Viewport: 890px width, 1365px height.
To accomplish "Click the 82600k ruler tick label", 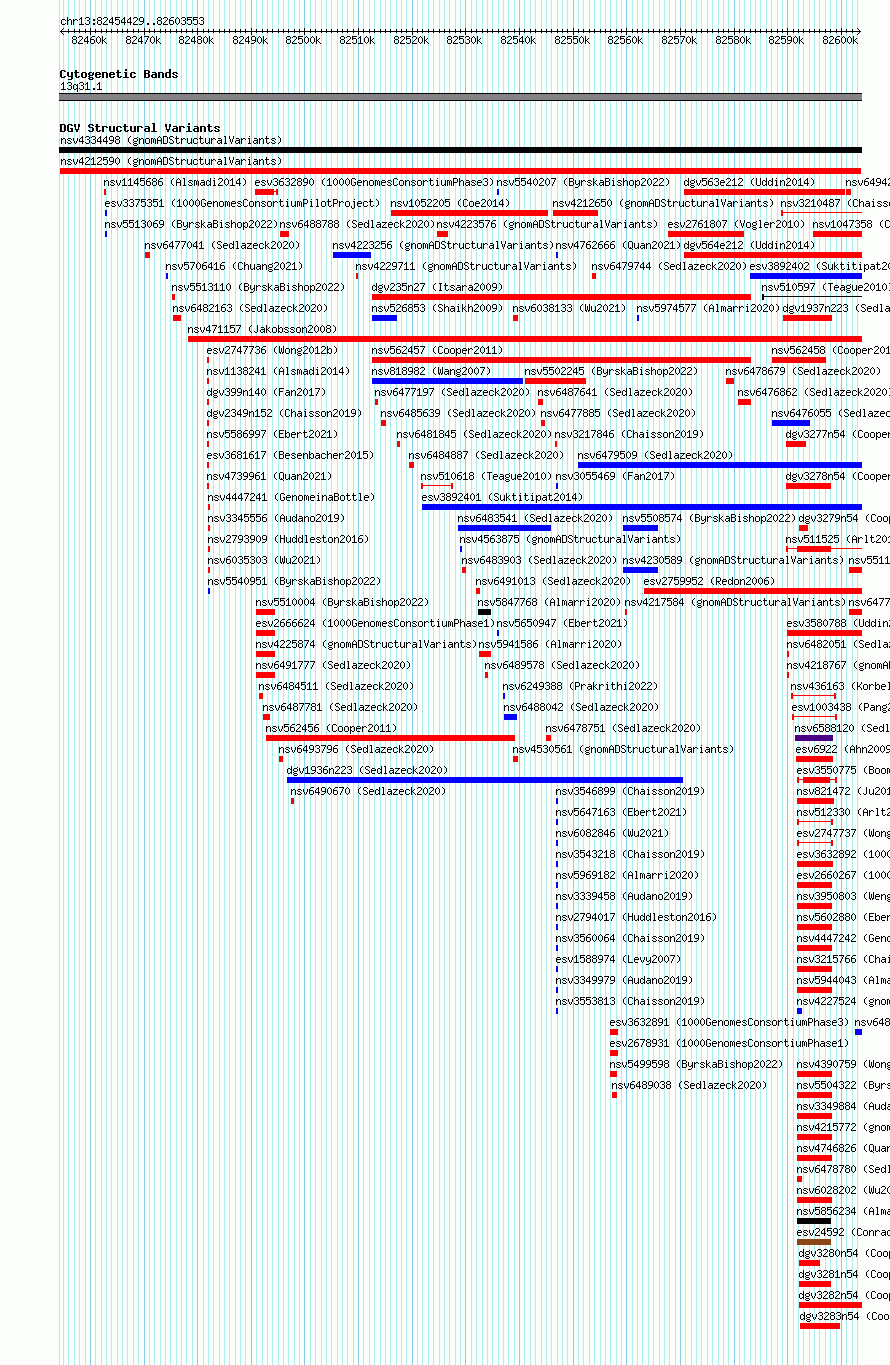I will pyautogui.click(x=840, y=40).
